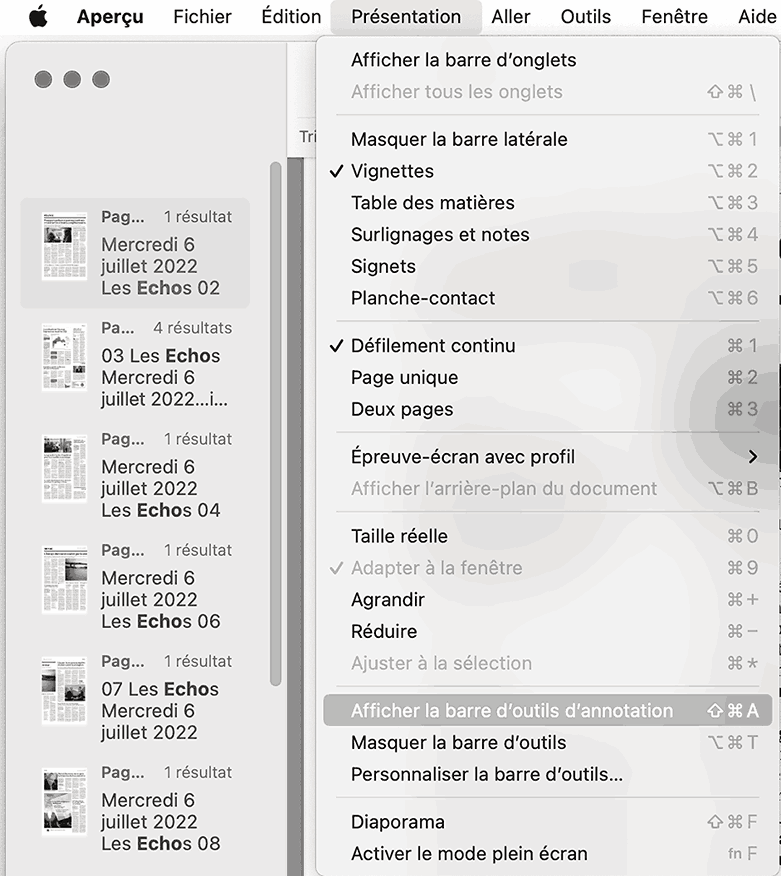Expand Épreuve-écran avec profil submenu

click(547, 457)
